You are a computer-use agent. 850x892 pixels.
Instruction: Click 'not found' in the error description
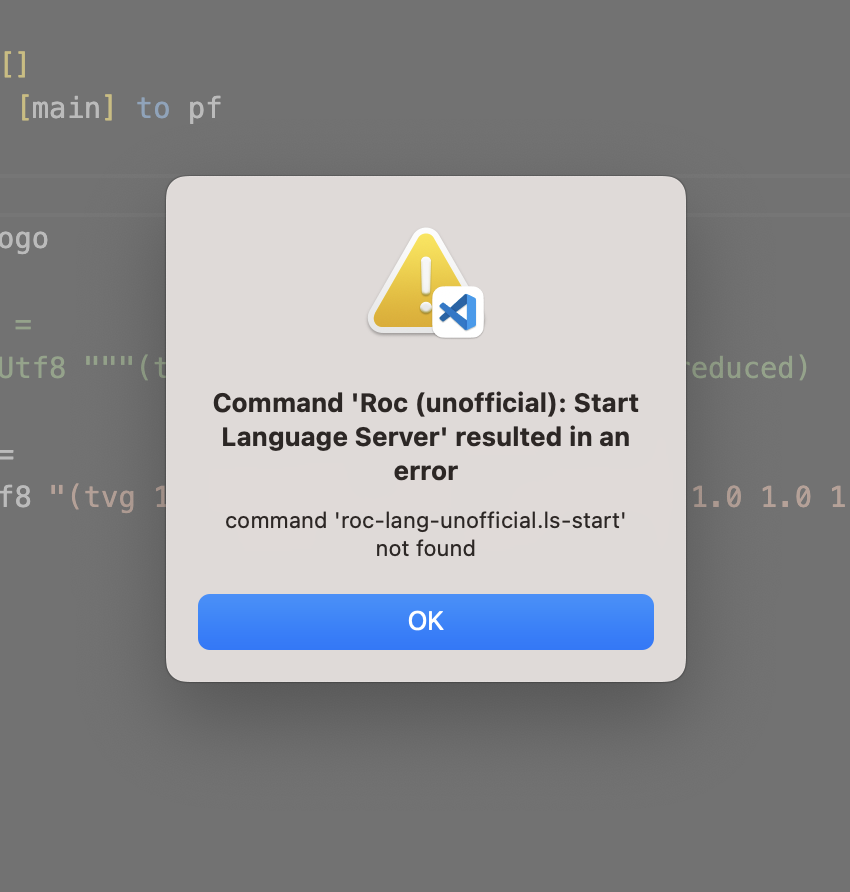click(x=426, y=548)
